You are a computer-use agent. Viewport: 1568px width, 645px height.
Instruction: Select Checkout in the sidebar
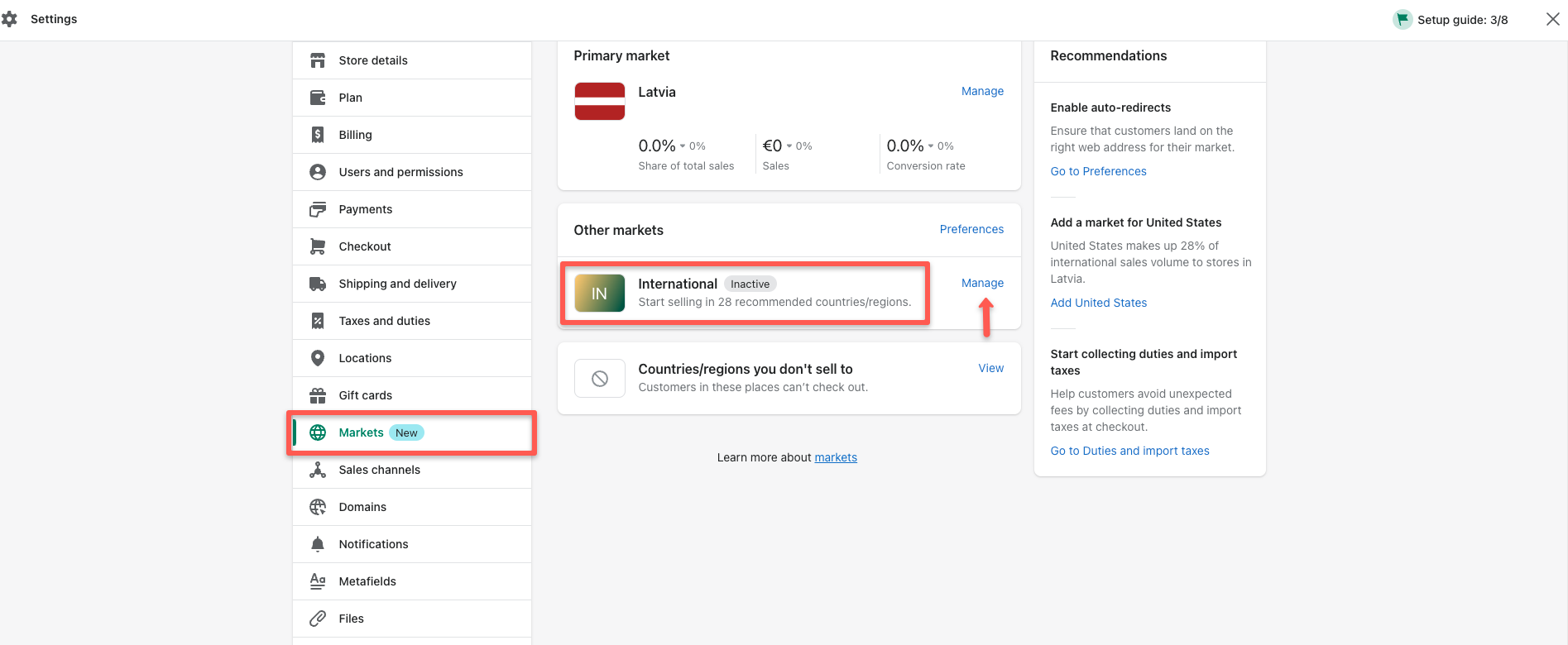[x=412, y=246]
